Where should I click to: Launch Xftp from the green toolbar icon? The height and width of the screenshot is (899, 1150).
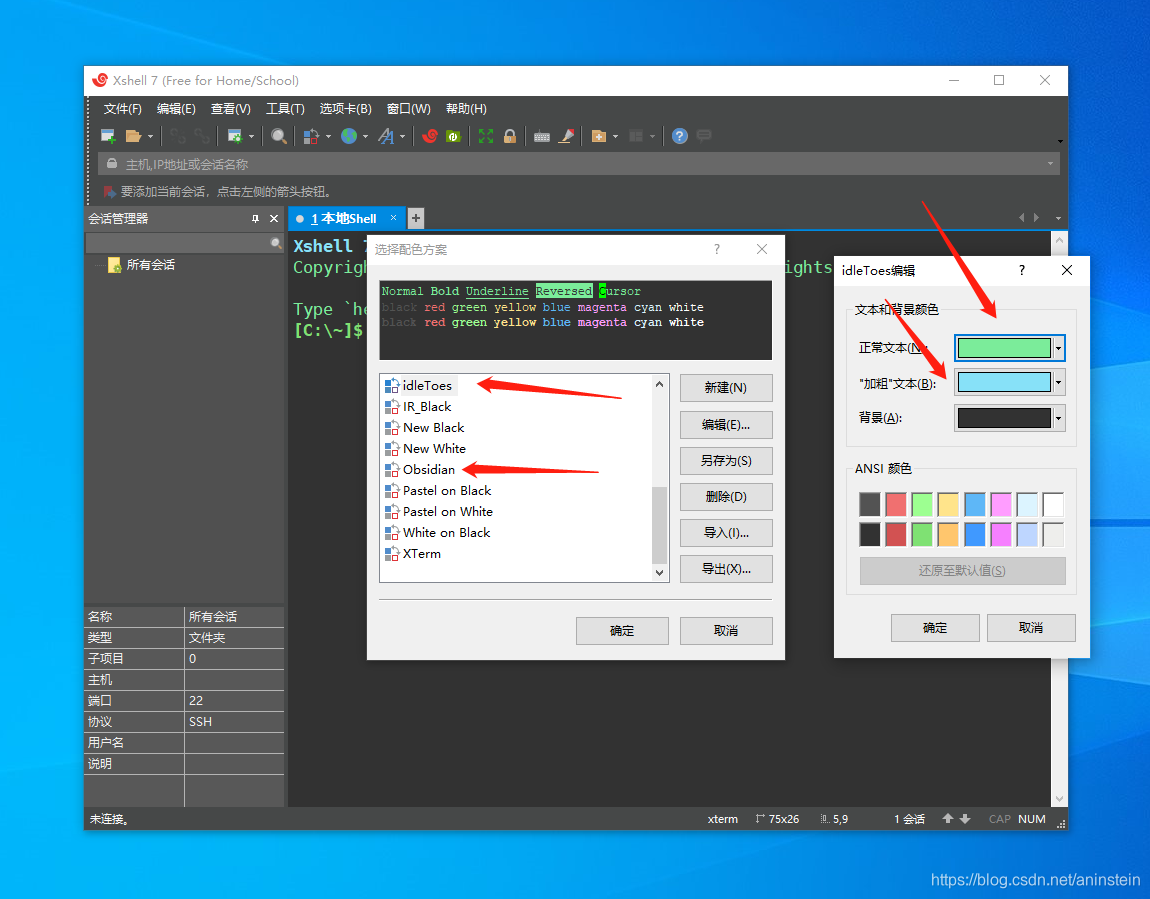click(x=453, y=136)
